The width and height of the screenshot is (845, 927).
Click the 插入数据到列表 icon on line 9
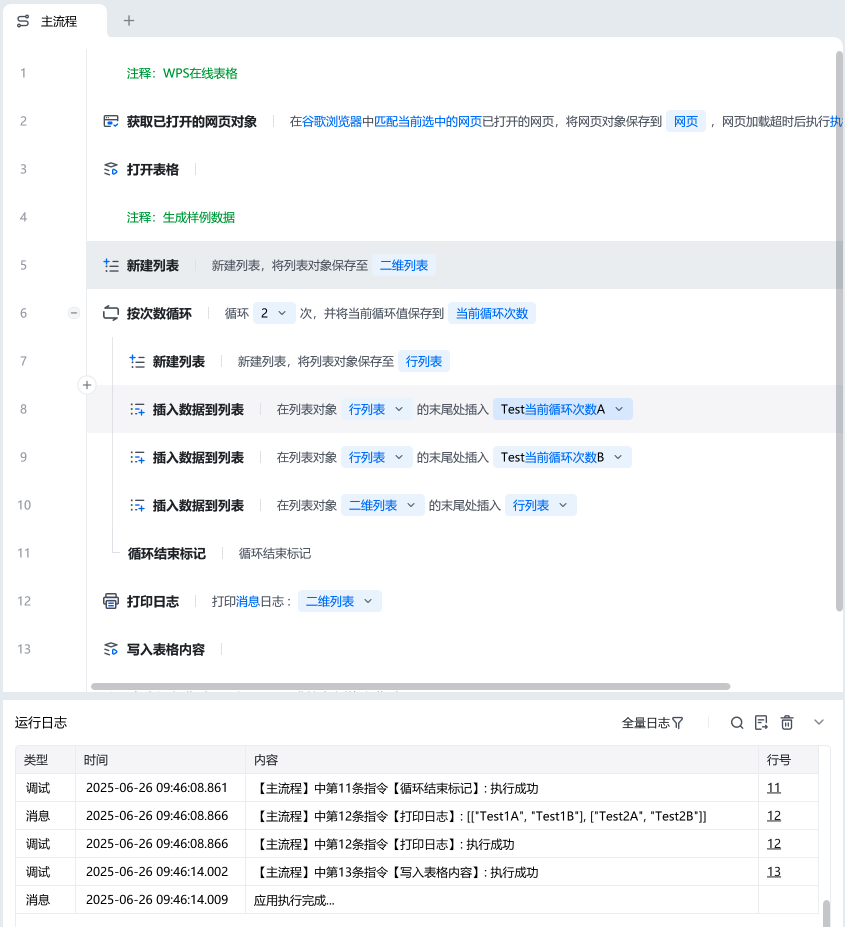[x=137, y=457]
